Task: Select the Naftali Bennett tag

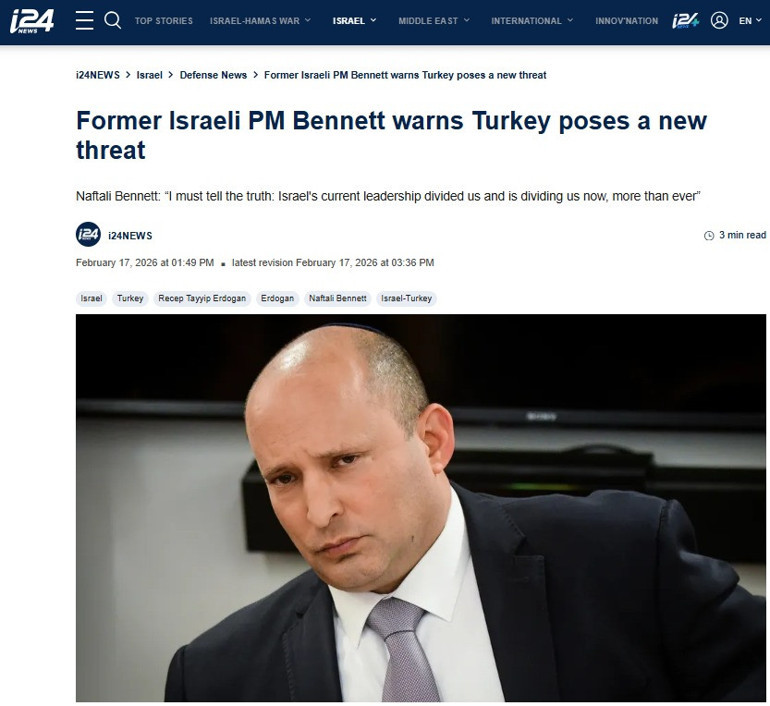Action: click(x=337, y=299)
